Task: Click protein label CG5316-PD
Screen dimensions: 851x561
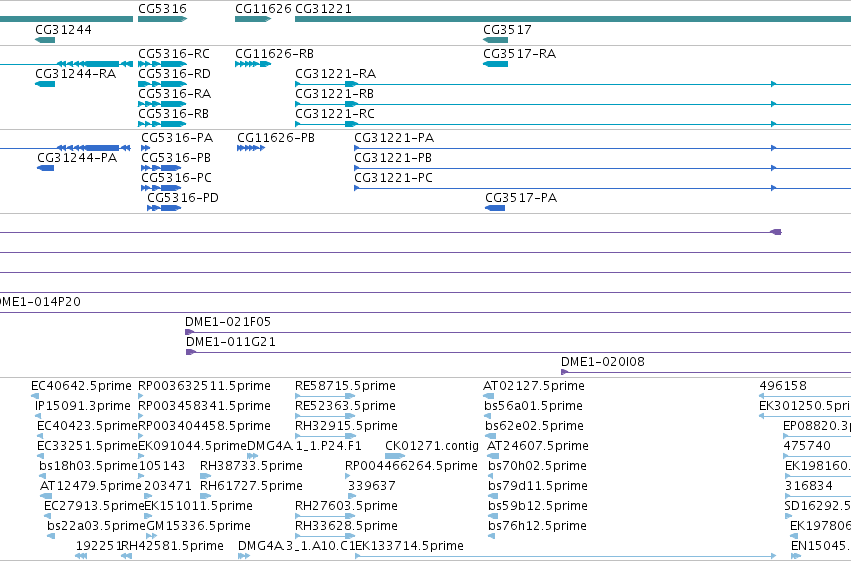Action: [x=183, y=198]
